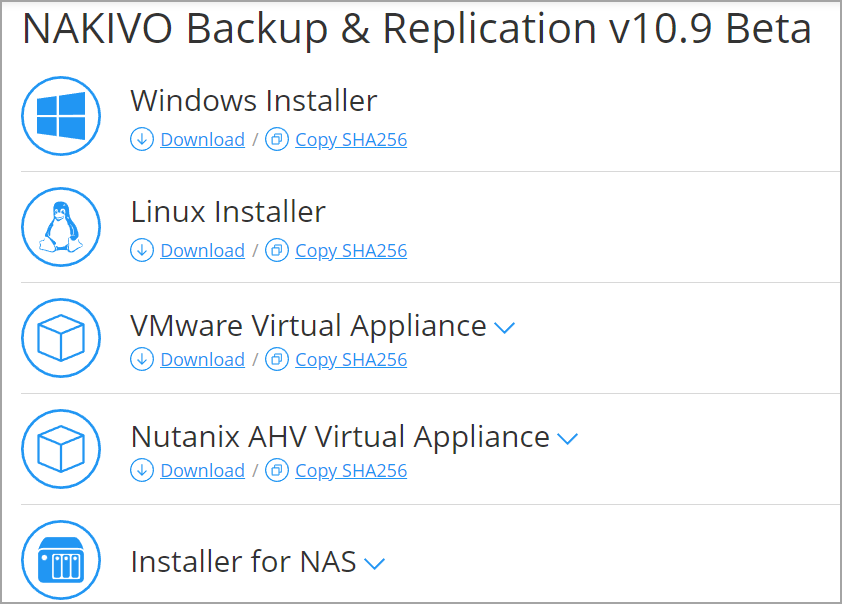Click the Nutanix AHV cube icon
842x604 pixels.
coord(61,449)
